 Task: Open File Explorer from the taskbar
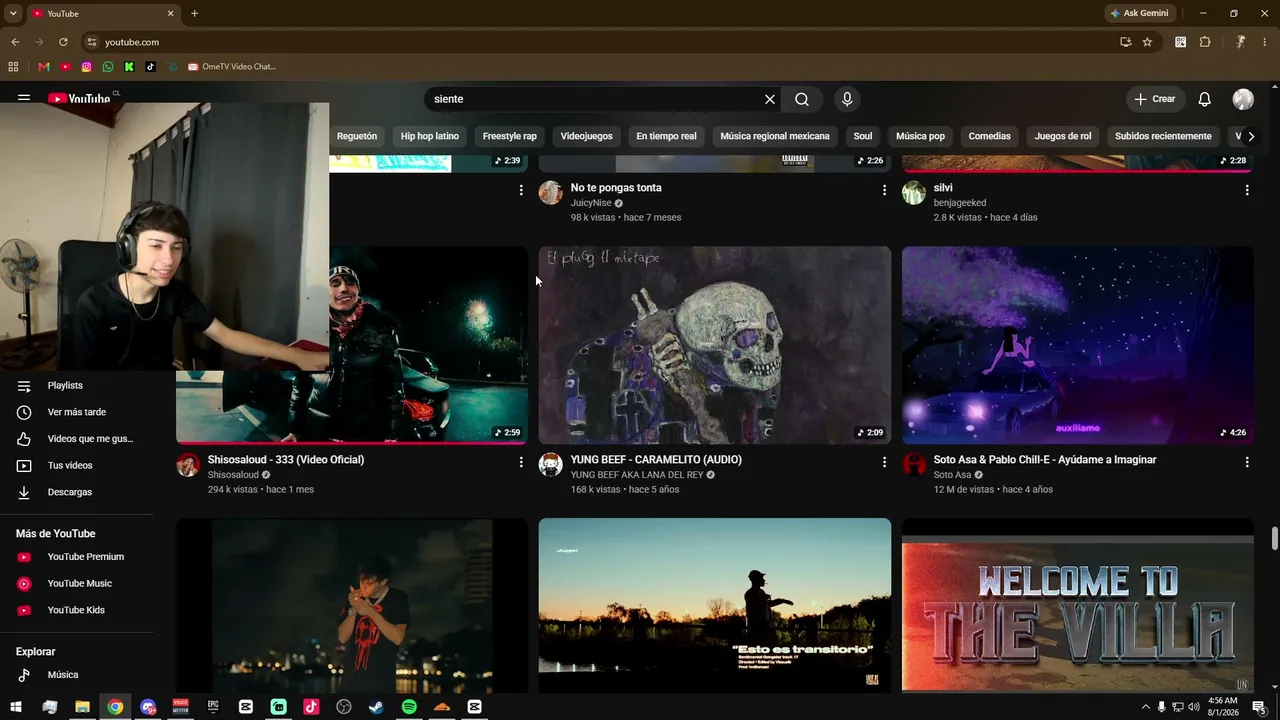(x=82, y=707)
